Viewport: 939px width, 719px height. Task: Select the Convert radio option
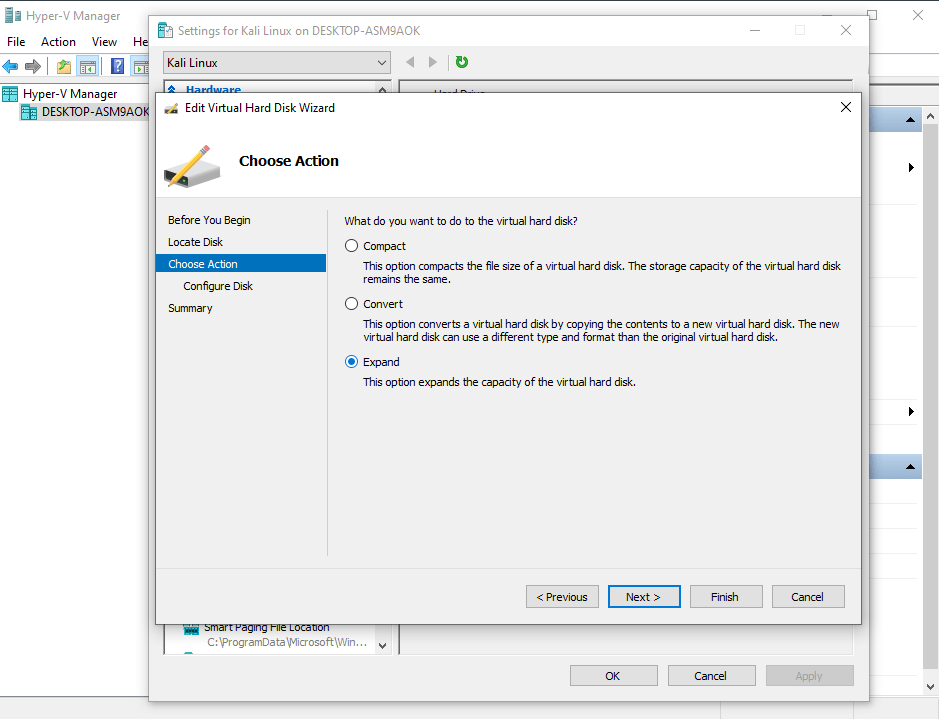click(352, 304)
